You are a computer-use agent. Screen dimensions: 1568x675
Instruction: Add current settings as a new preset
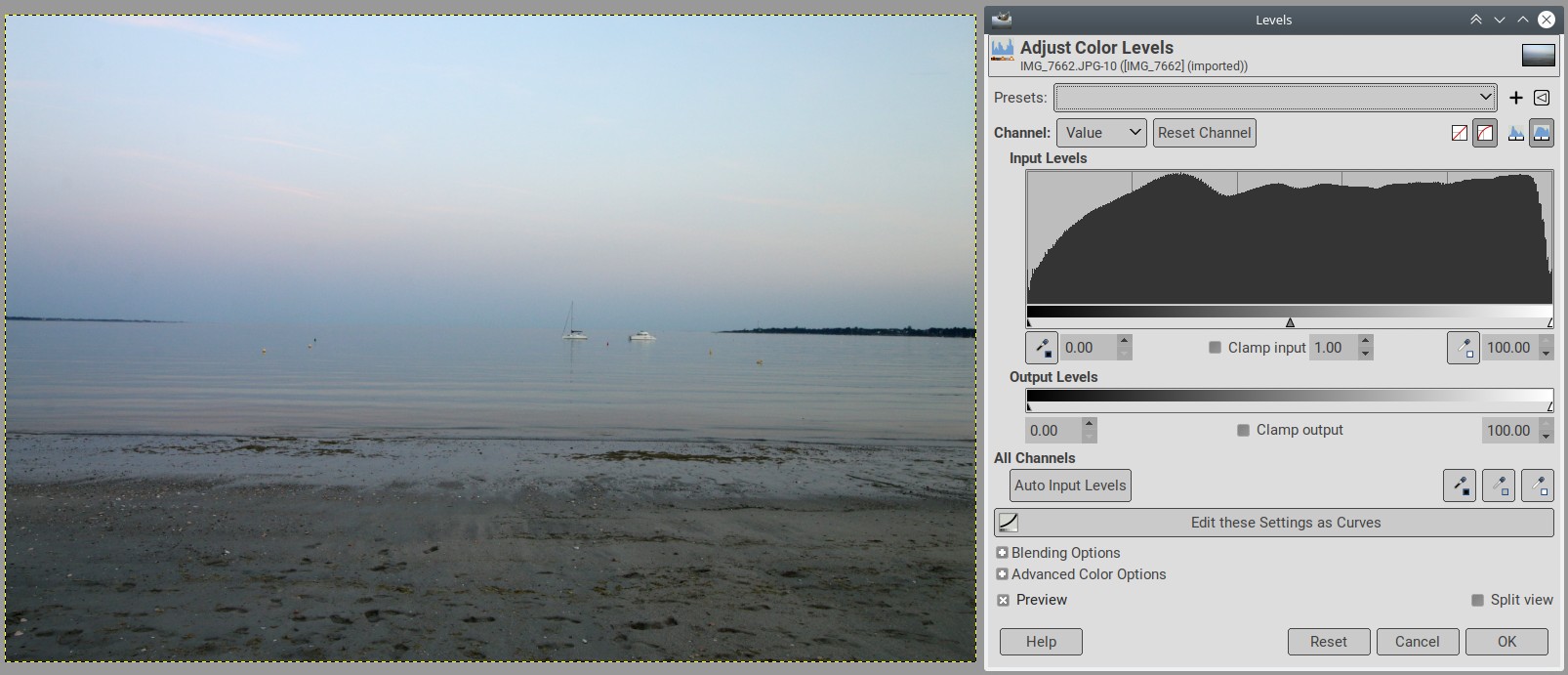tap(1516, 98)
